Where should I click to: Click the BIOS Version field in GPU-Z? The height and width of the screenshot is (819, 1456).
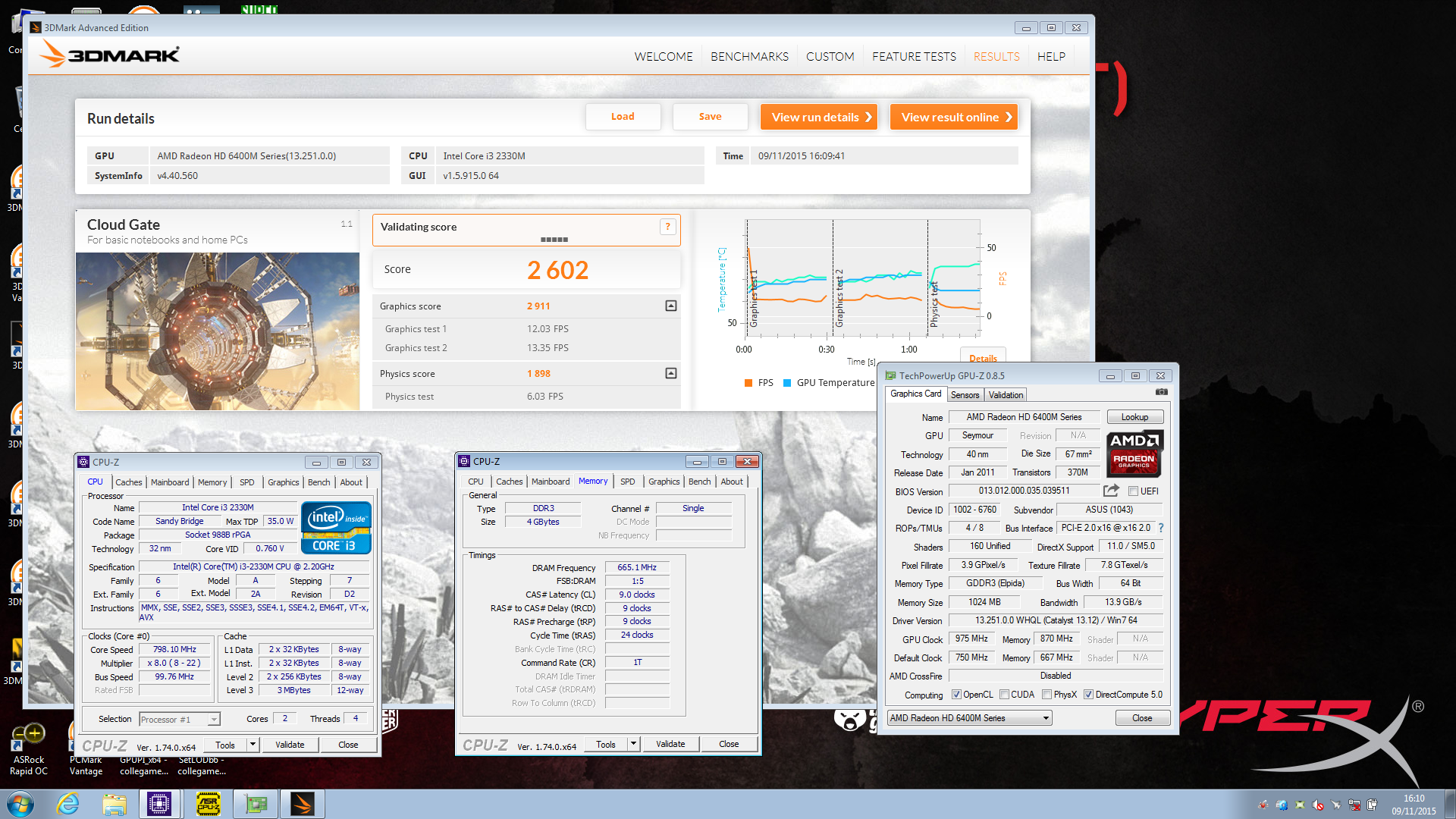click(x=1024, y=491)
